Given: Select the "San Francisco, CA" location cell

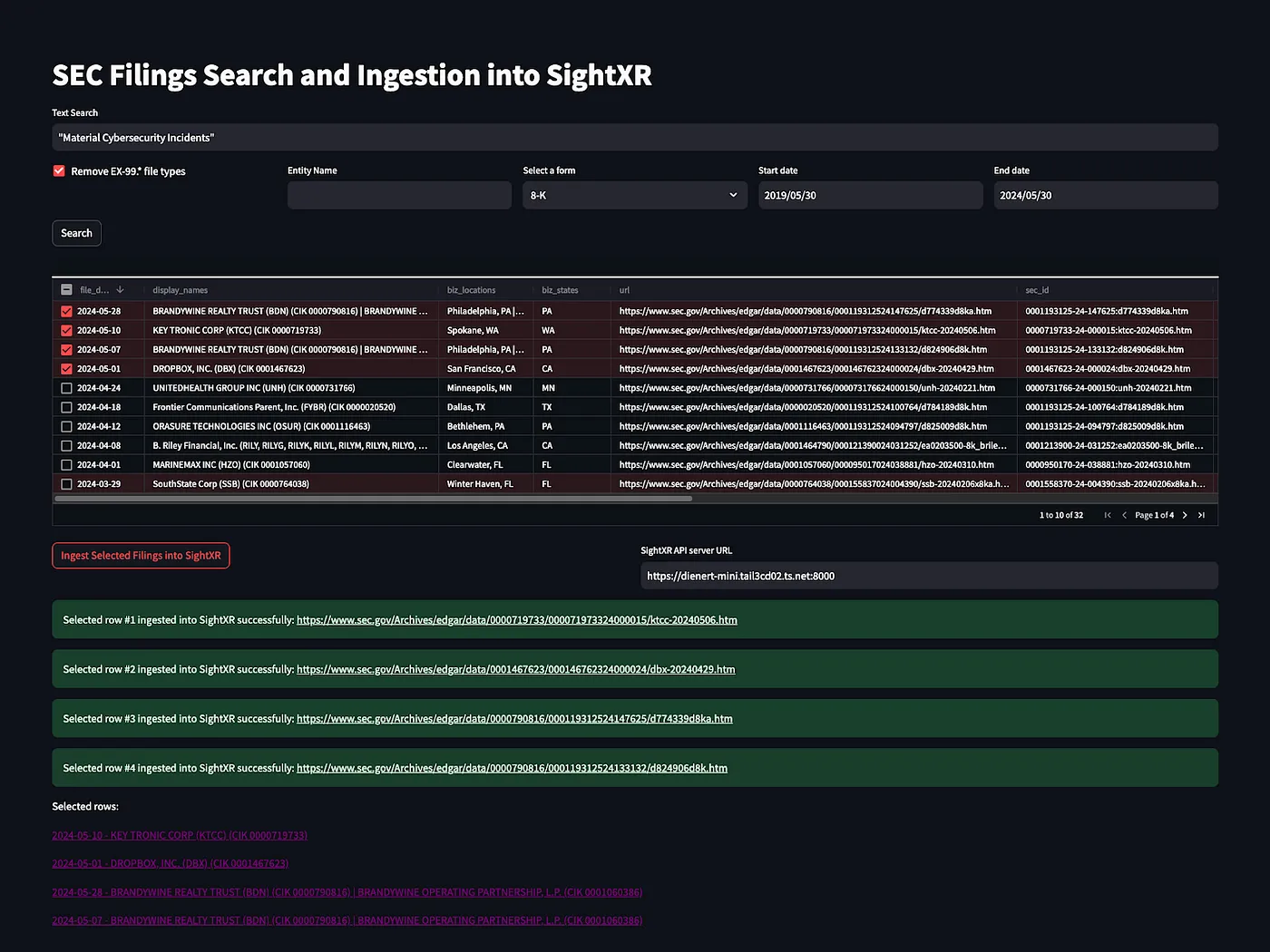Looking at the screenshot, I should point(482,369).
